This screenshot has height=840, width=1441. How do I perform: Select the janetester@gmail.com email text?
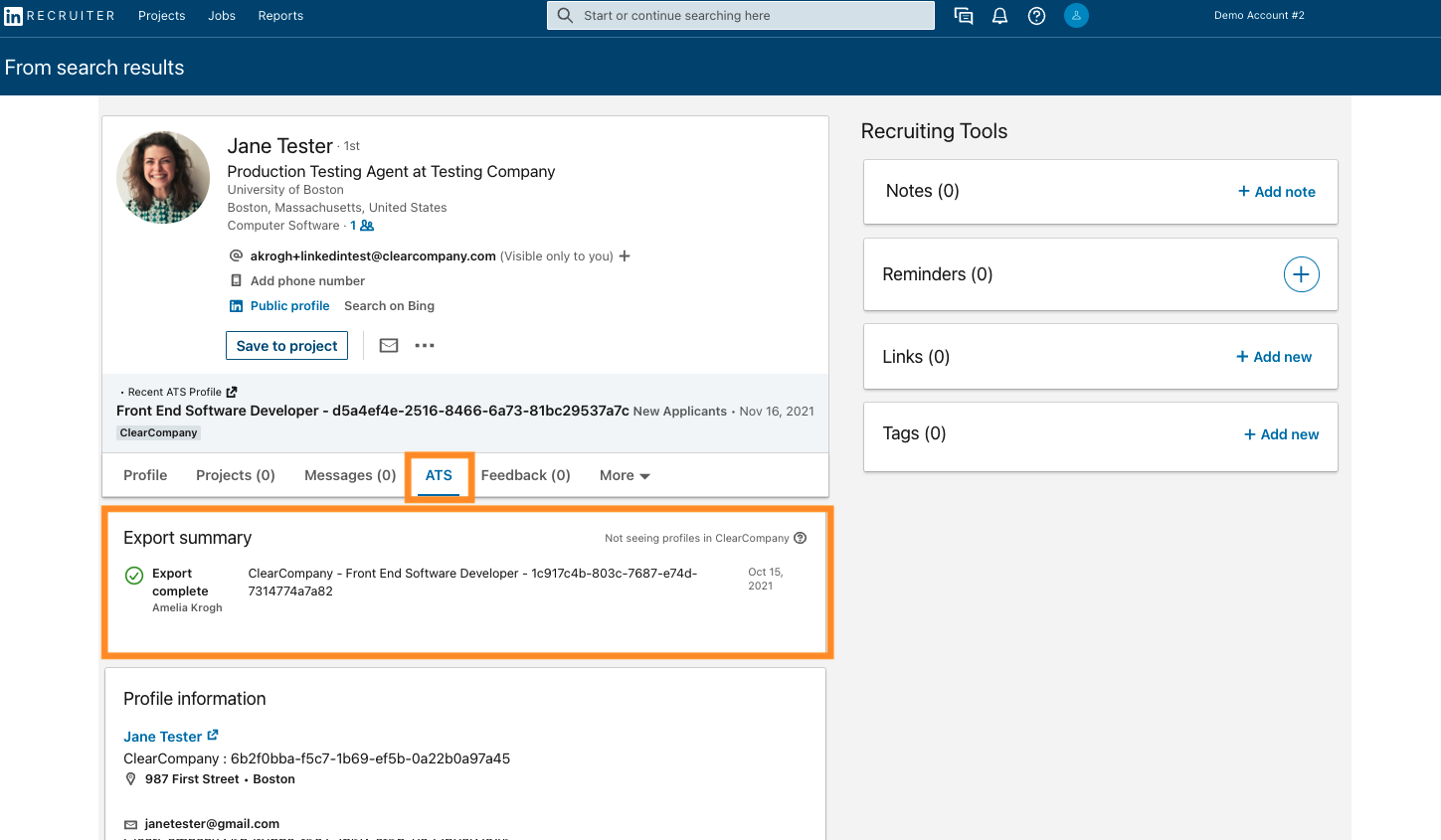pyautogui.click(x=212, y=824)
